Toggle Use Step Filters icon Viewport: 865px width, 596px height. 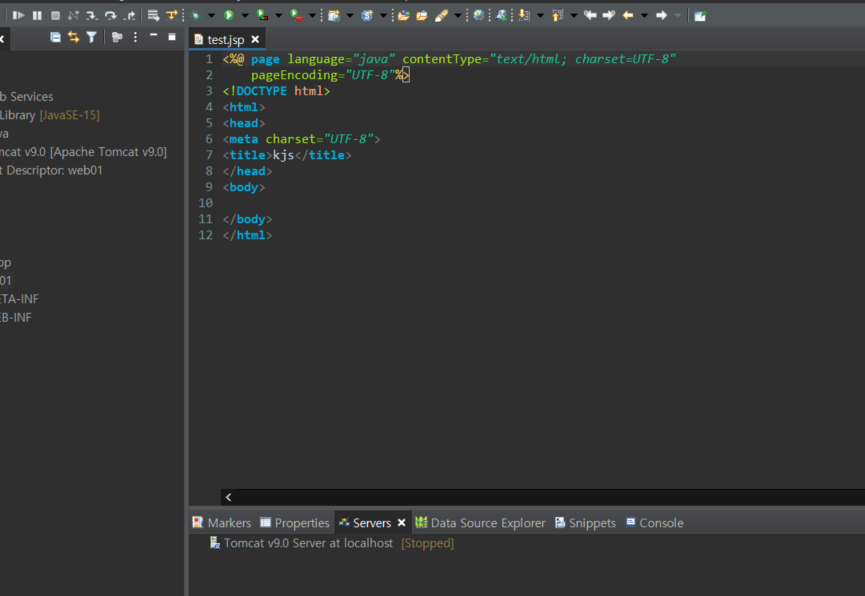tap(172, 15)
